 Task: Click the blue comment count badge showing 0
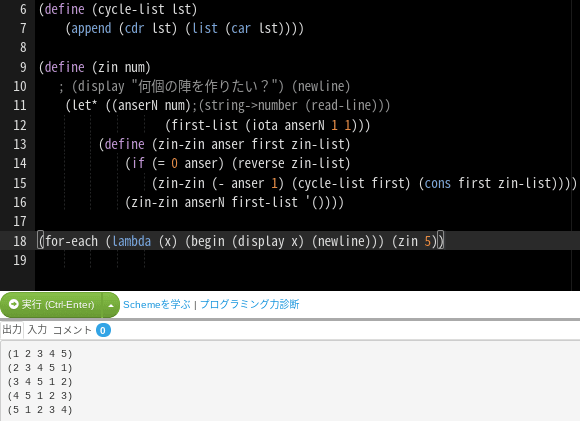103,330
